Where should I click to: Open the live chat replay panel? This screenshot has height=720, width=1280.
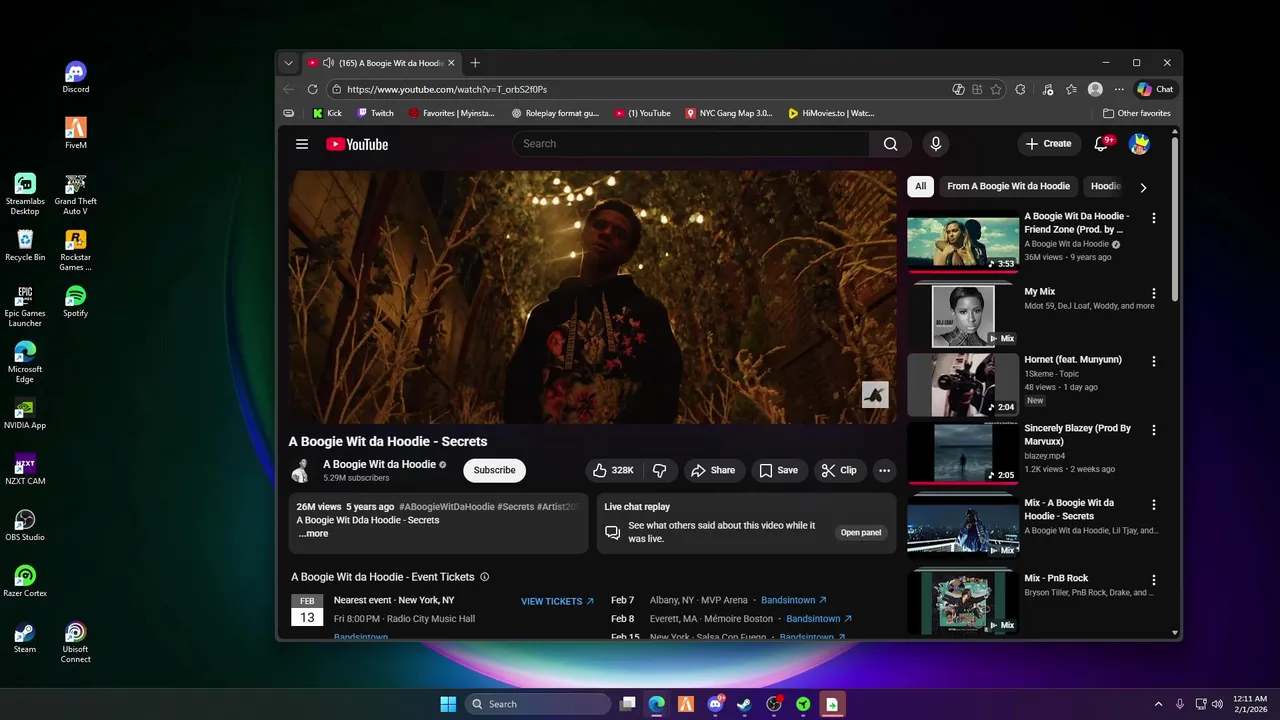click(x=861, y=532)
